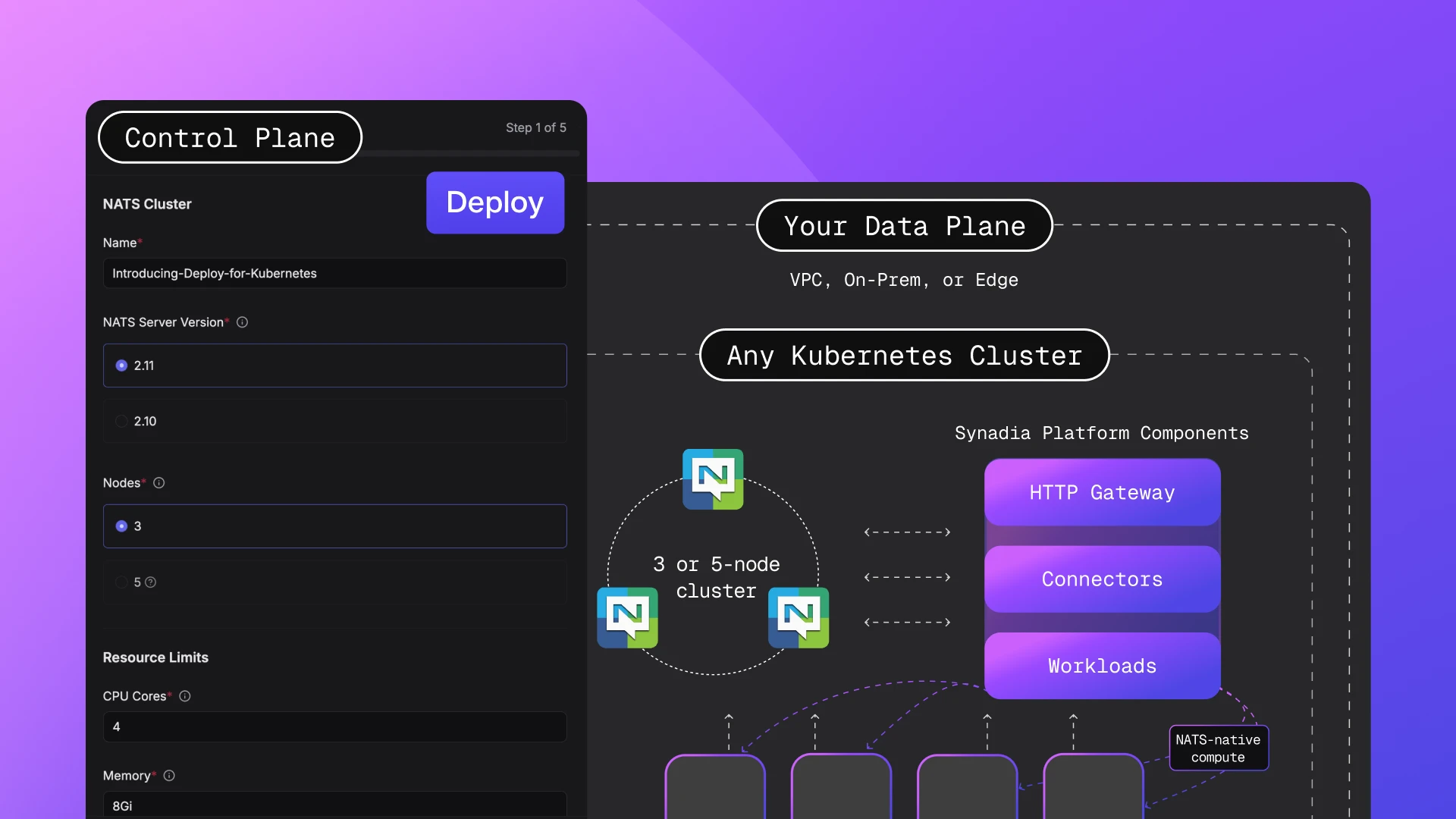This screenshot has width=1456, height=819.
Task: Click the Deploy button
Action: click(494, 202)
